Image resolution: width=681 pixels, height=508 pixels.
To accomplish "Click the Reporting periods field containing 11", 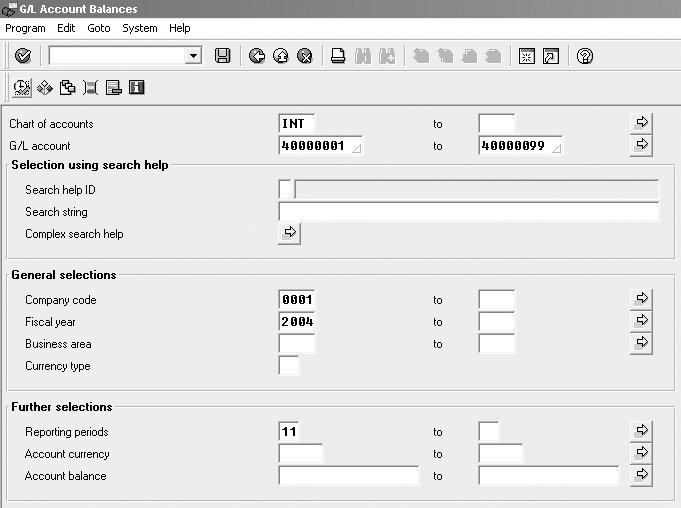I will point(297,432).
